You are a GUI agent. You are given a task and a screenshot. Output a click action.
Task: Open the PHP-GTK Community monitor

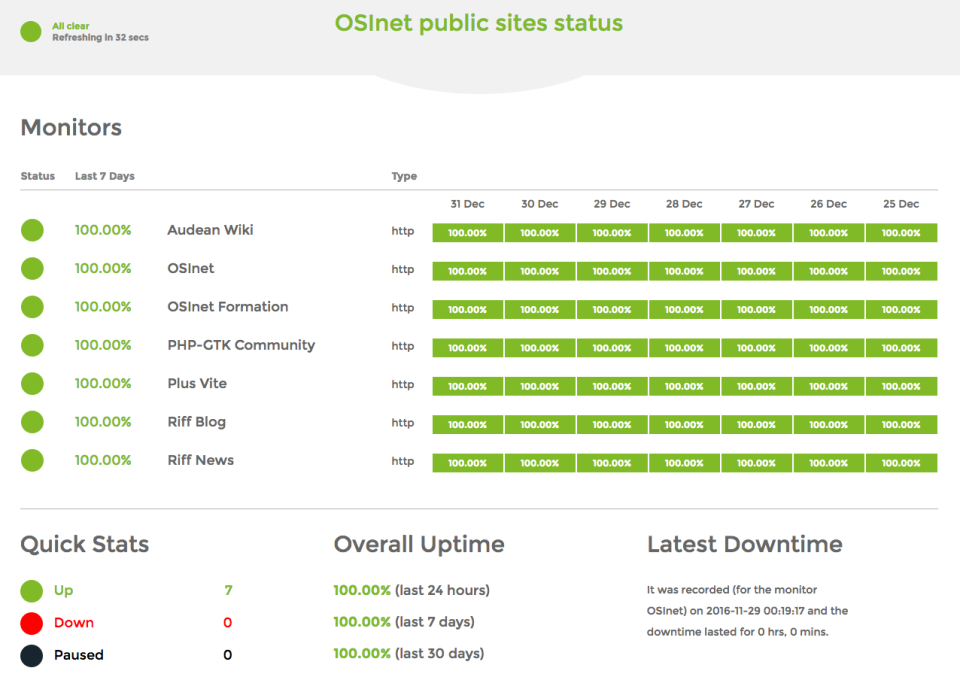click(x=241, y=345)
